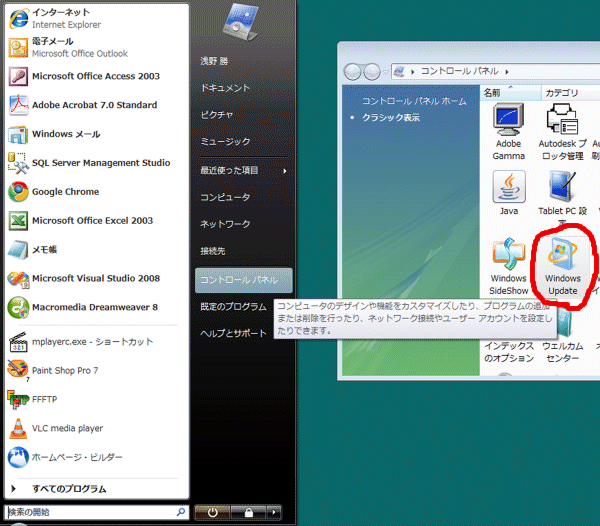Open コントロール パネル ホーム link
This screenshot has height=526, width=600.
[x=414, y=101]
